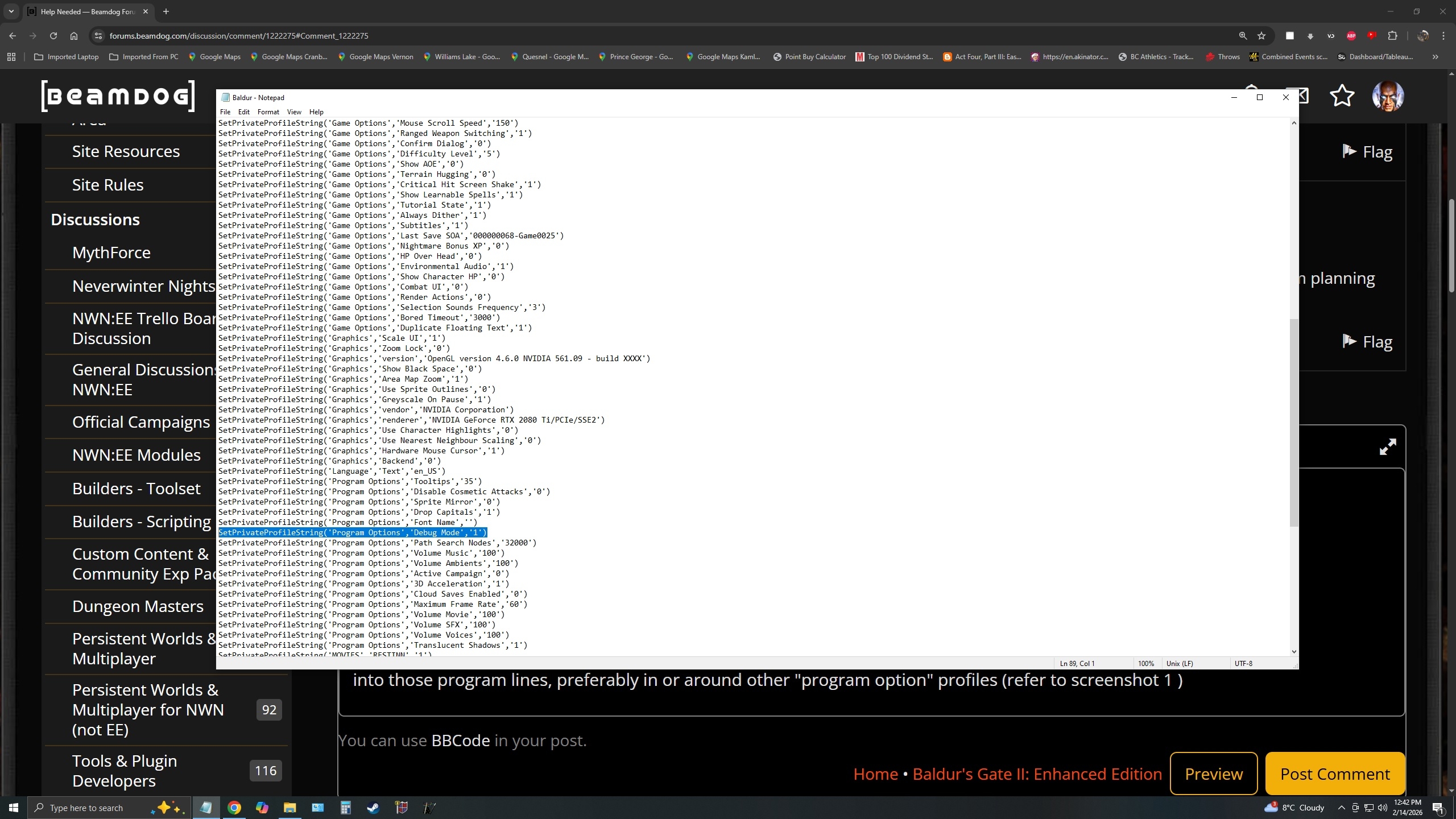The width and height of the screenshot is (1456, 819).
Task: Open Copilot from the taskbar
Action: coord(262,807)
